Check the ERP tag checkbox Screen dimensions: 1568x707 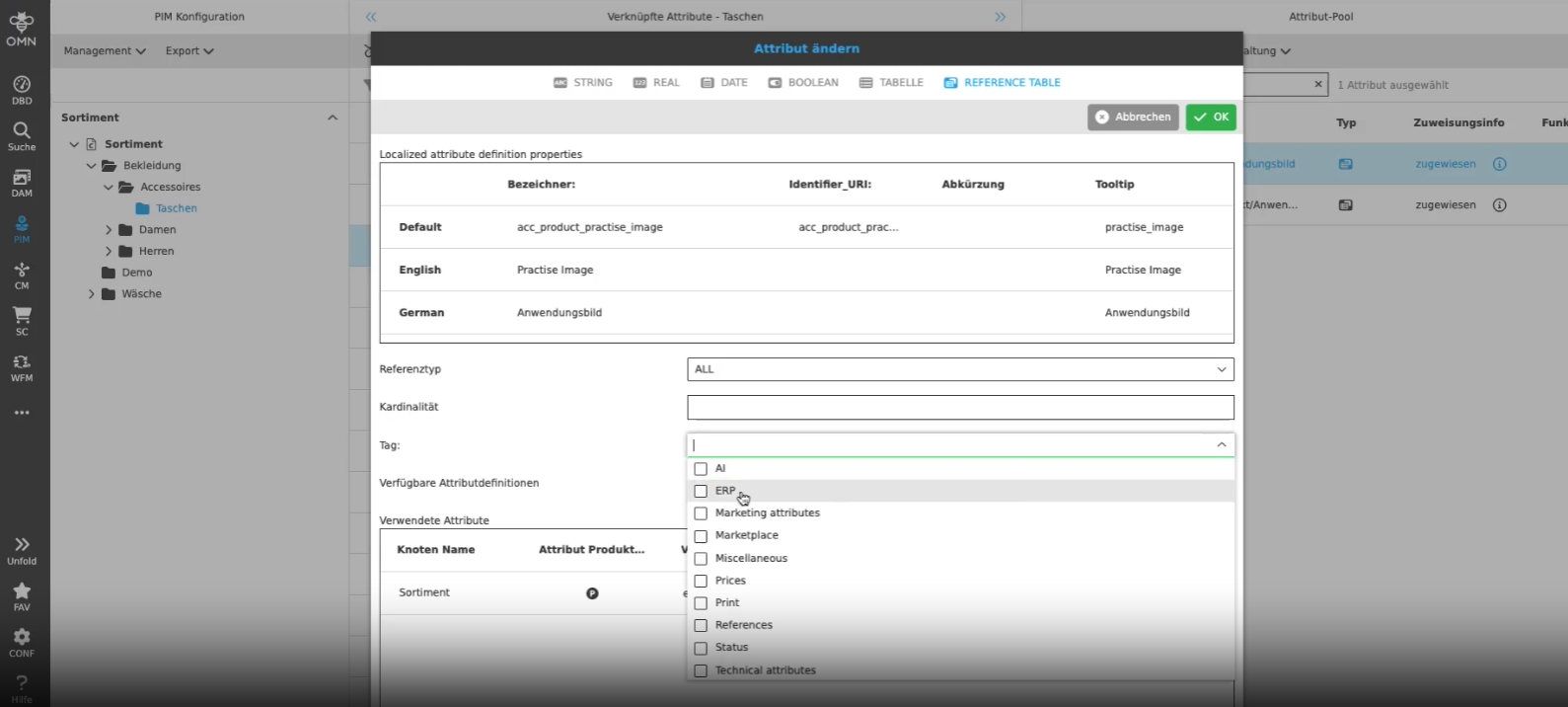[x=701, y=491]
